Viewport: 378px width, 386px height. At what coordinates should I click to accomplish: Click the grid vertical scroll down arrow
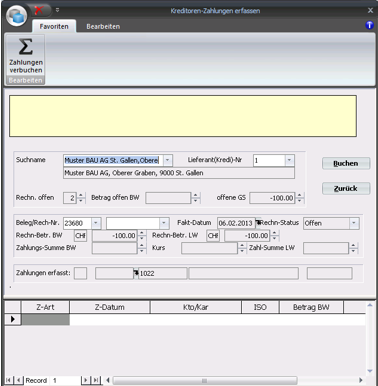370,371
